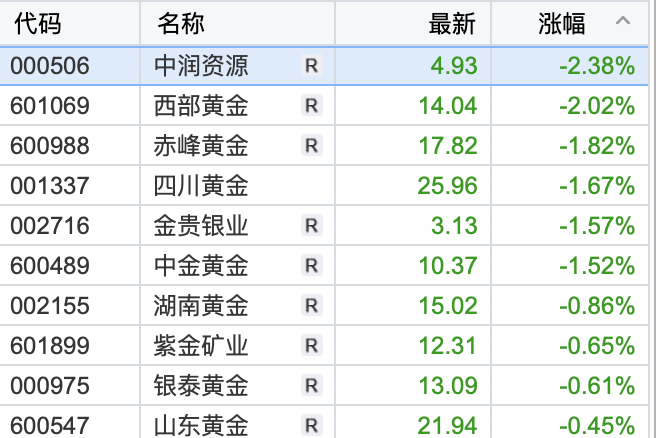Open the 紫金矿业 stock name
This screenshot has width=656, height=438.
[x=201, y=346]
